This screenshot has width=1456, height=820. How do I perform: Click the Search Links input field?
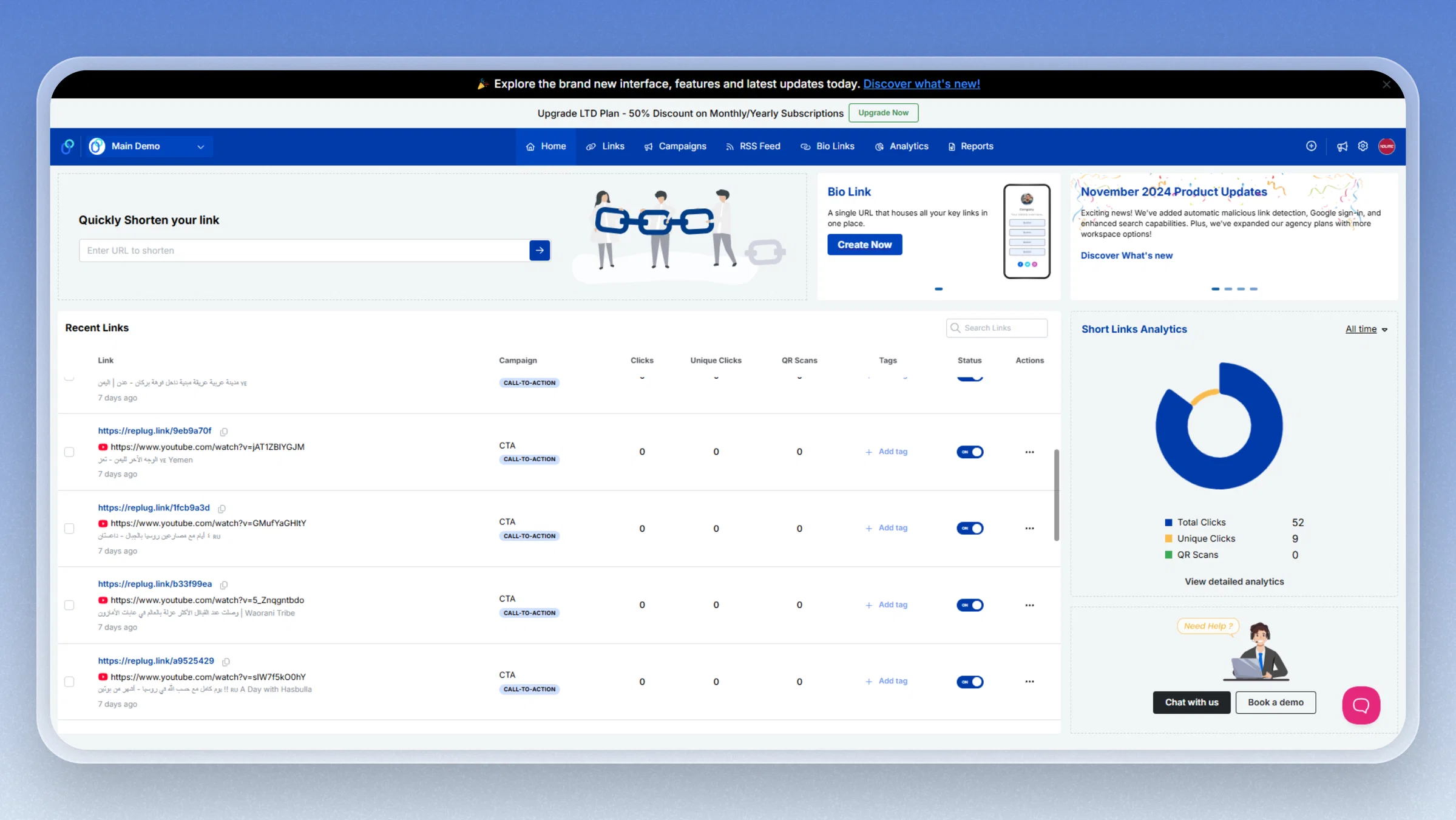(x=997, y=328)
